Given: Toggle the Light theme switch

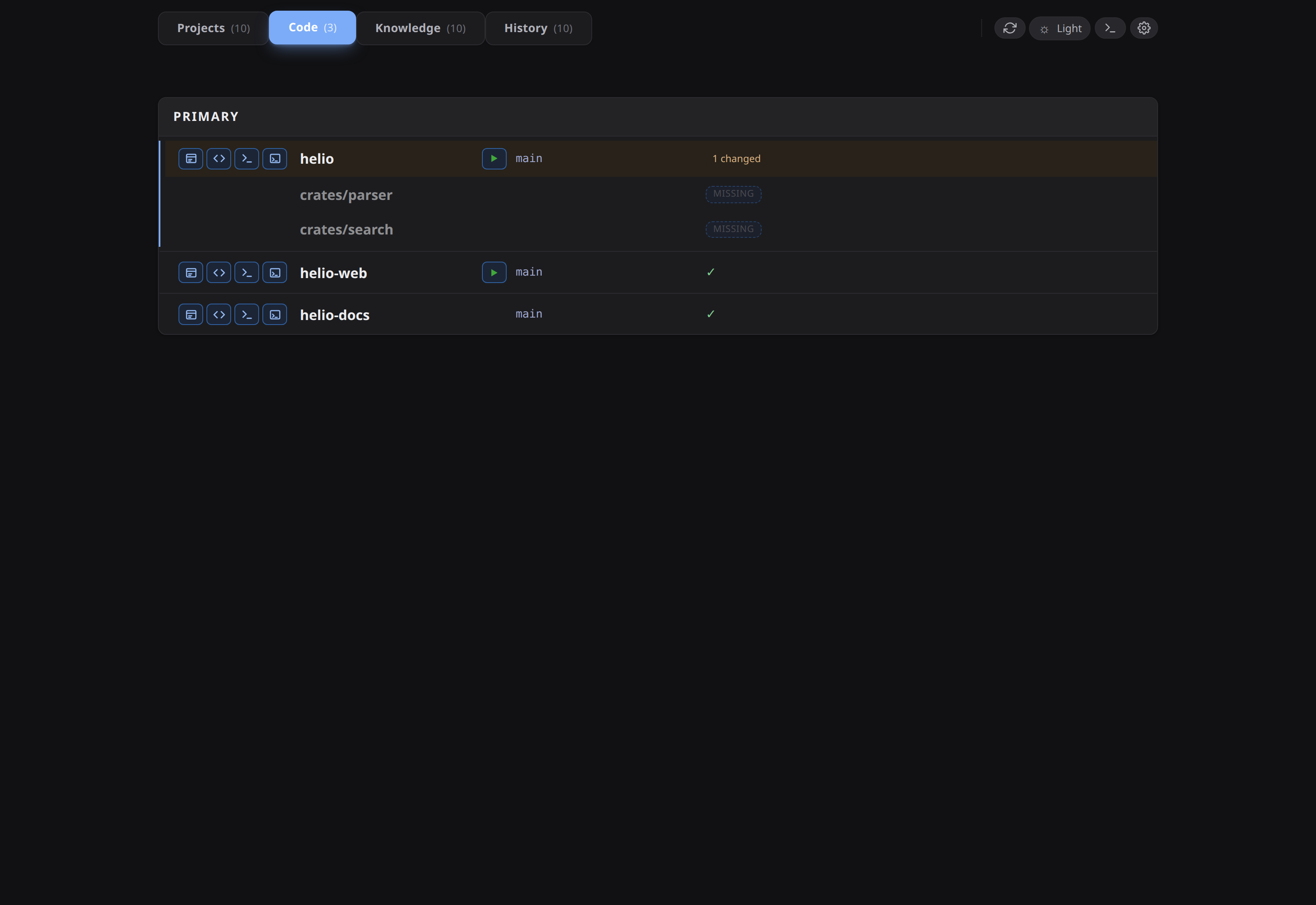Looking at the screenshot, I should (1059, 28).
